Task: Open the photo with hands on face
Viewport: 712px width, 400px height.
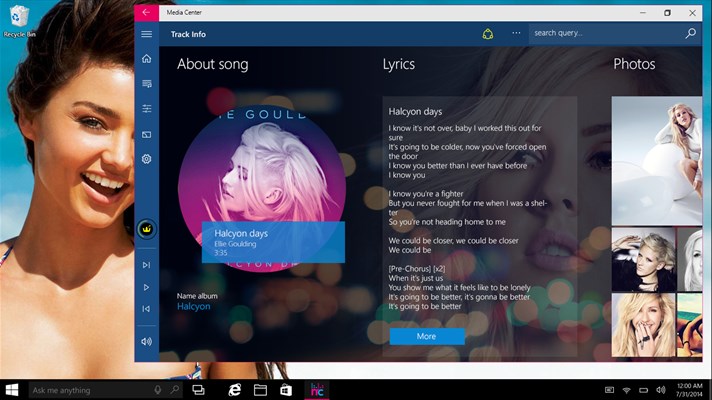Action: pyautogui.click(x=643, y=325)
